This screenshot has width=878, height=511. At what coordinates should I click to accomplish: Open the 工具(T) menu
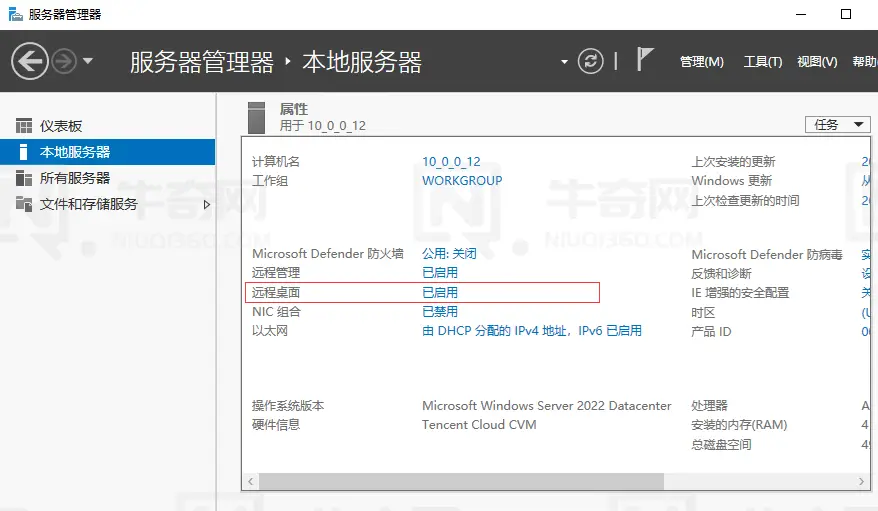tap(763, 62)
